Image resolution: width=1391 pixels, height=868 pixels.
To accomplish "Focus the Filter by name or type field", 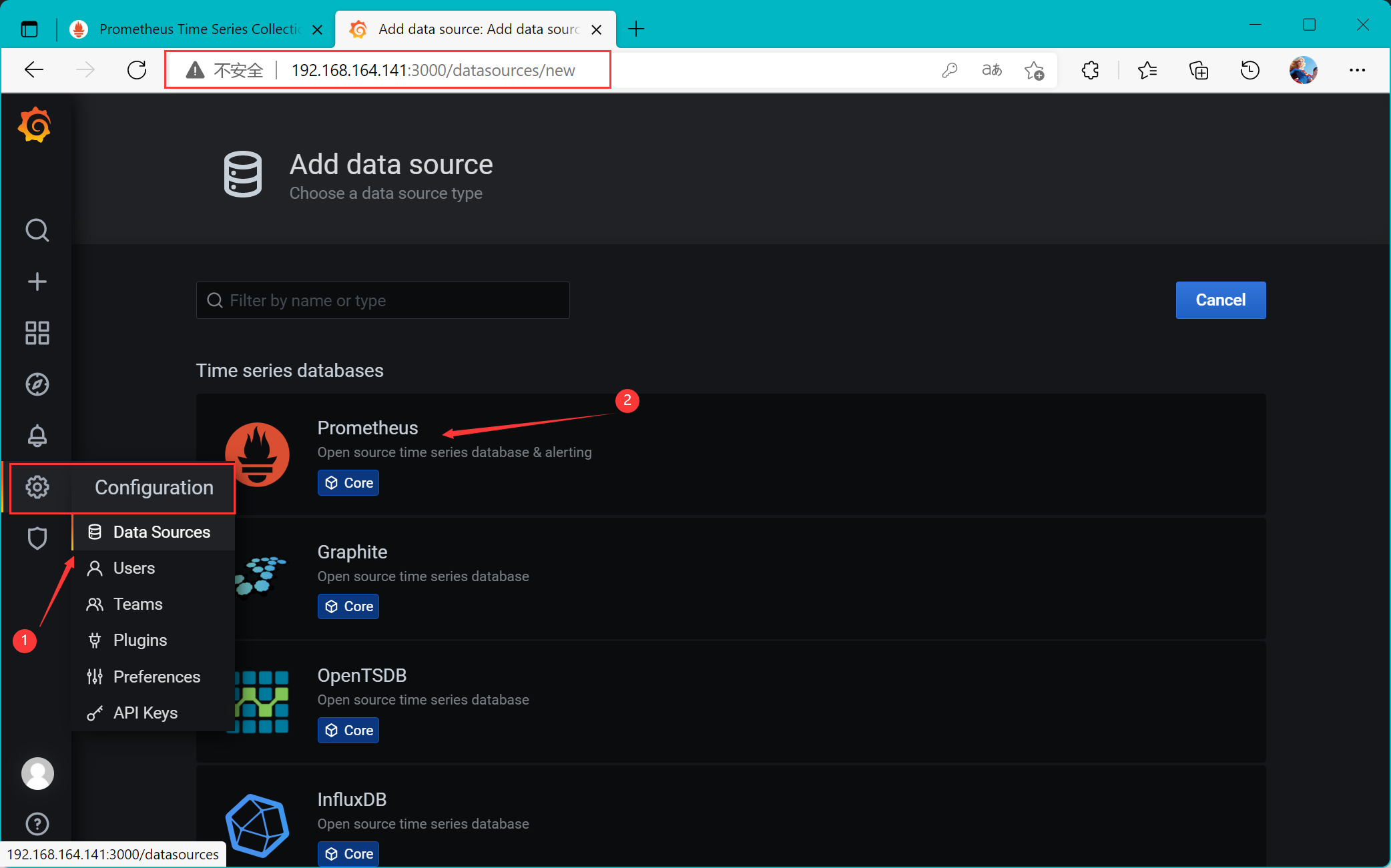I will (382, 300).
